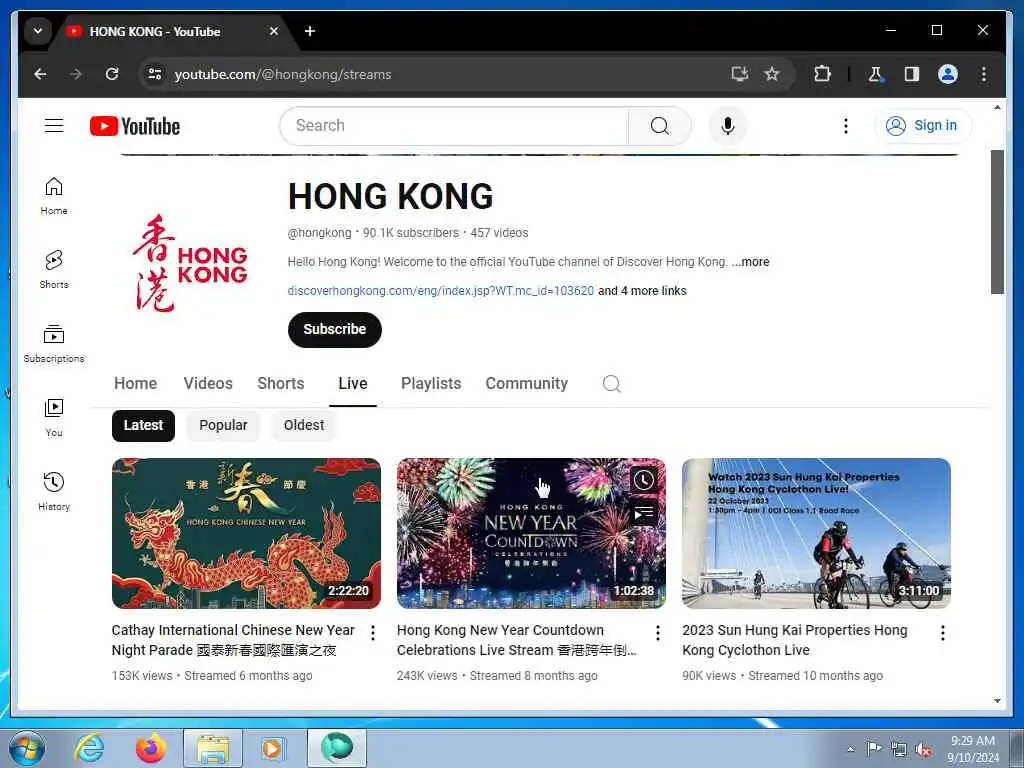Open the 'and 4 more links' text

click(x=643, y=291)
